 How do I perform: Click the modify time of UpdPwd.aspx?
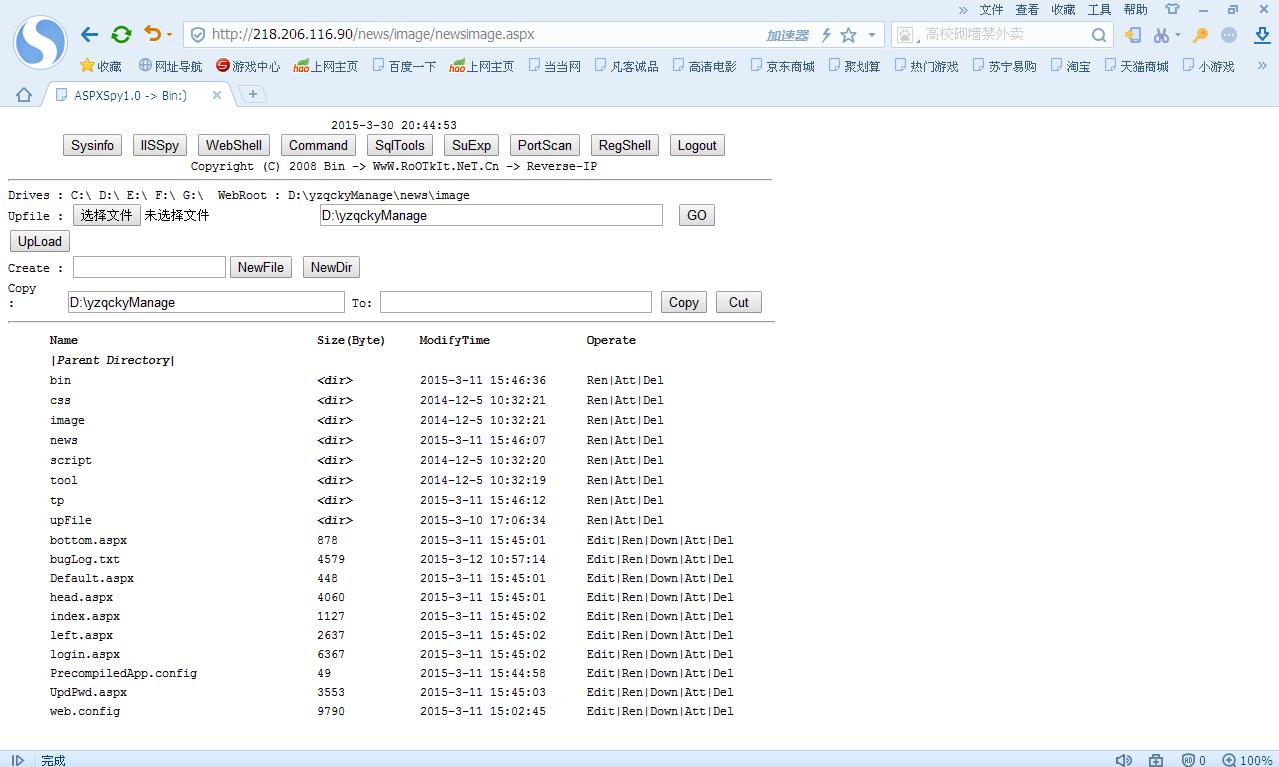click(483, 692)
